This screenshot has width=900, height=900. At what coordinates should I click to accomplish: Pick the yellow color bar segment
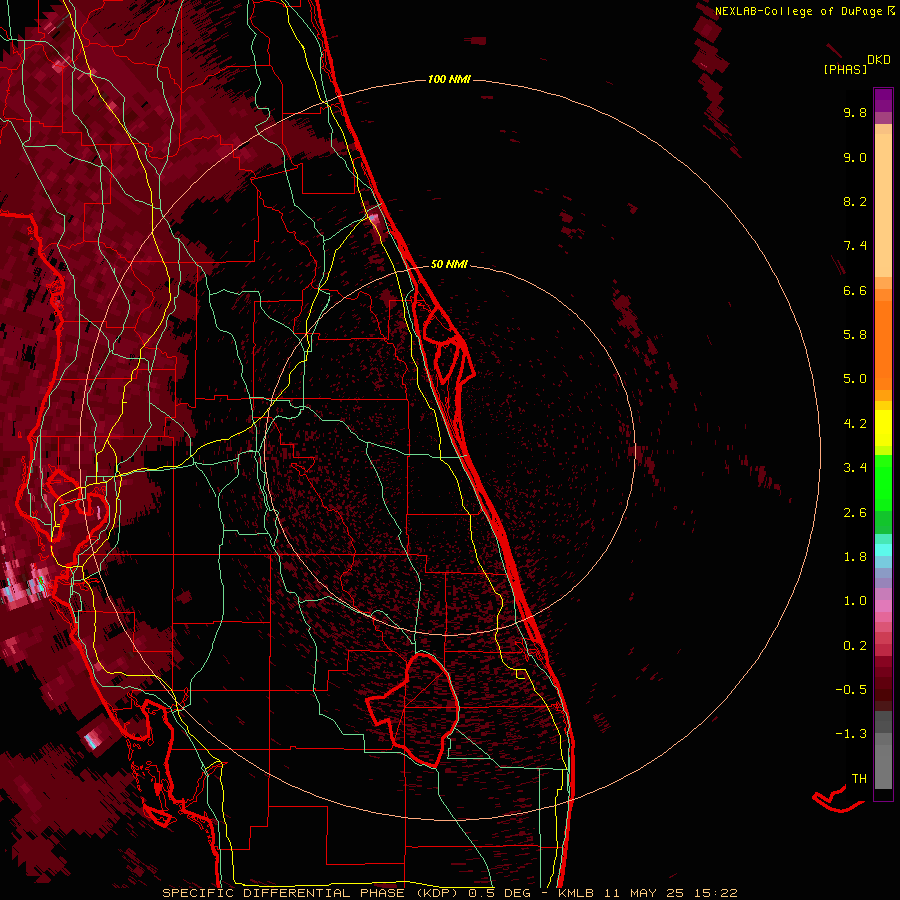(x=883, y=428)
